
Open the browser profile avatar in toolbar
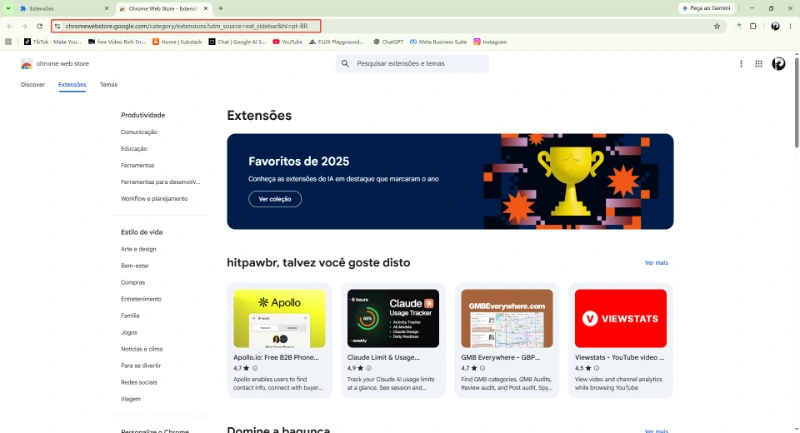click(775, 26)
